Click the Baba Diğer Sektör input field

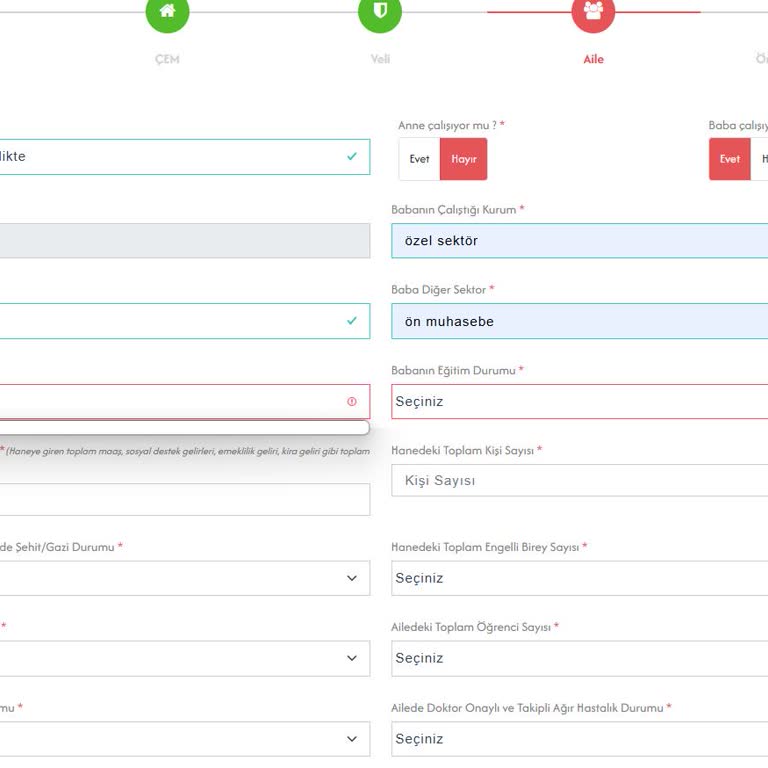[579, 321]
